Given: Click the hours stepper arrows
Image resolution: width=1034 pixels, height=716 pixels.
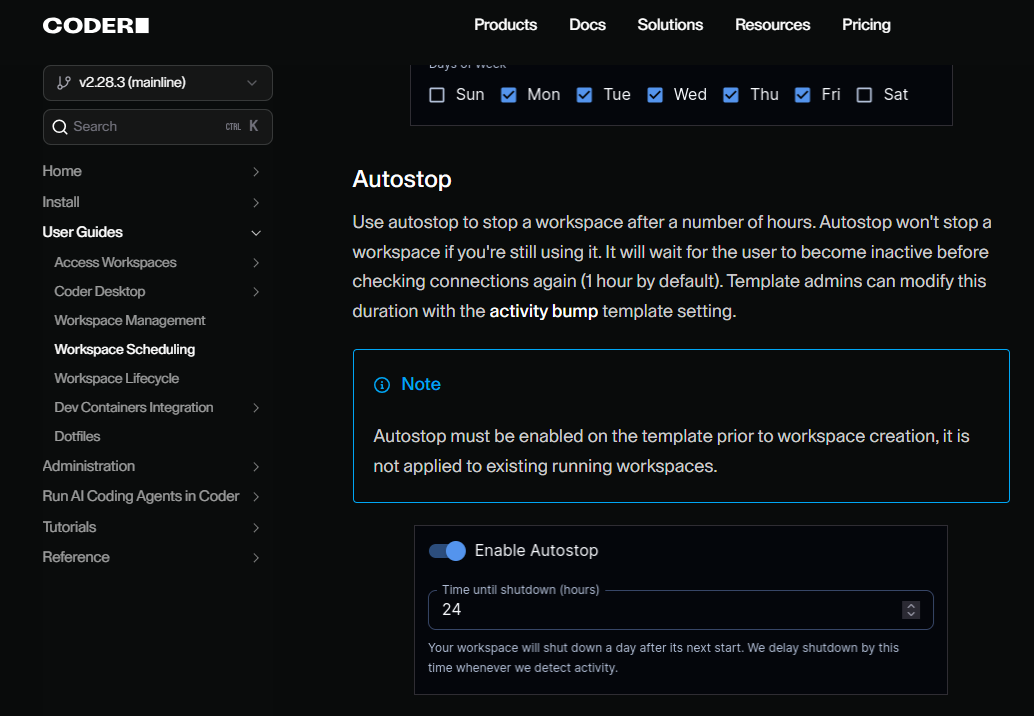Looking at the screenshot, I should click(x=910, y=609).
